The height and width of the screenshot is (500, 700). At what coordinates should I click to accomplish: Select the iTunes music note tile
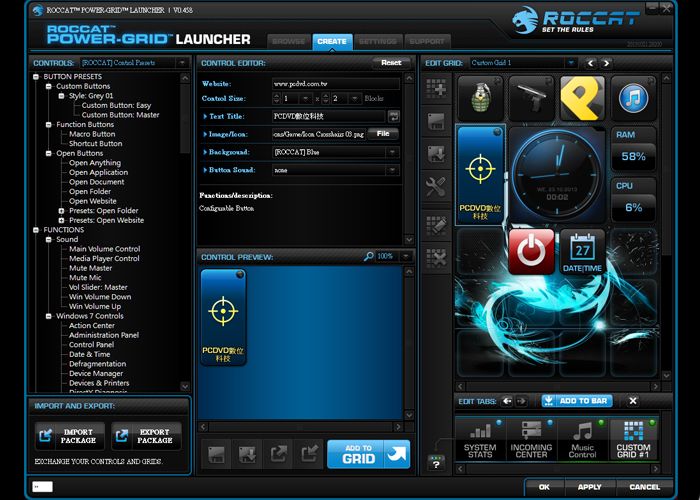pos(634,98)
